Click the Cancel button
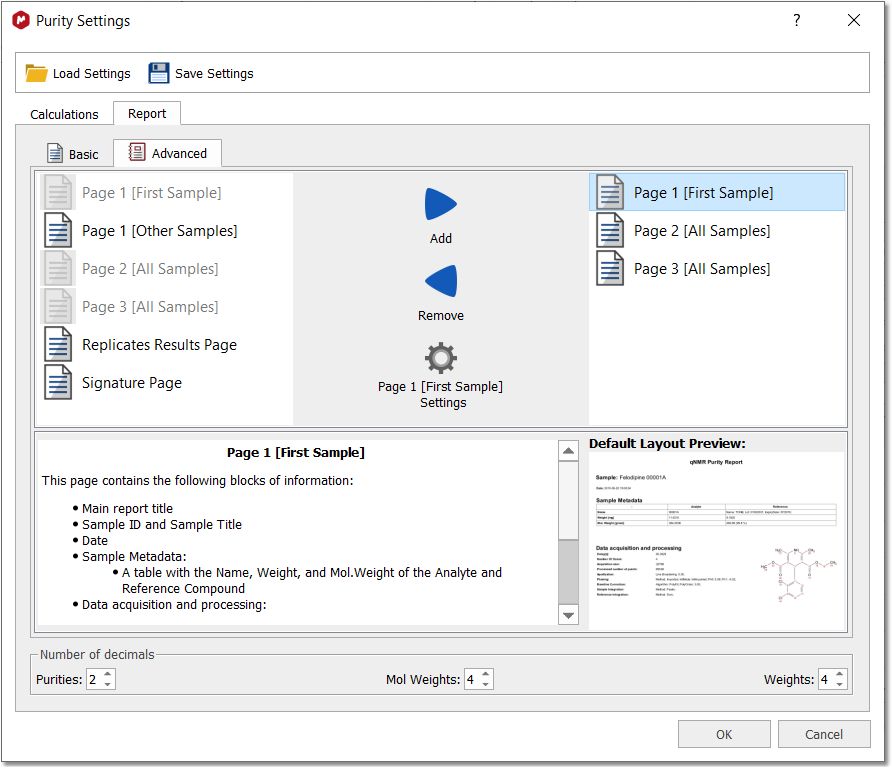Screen dimensions: 892x769 (x=823, y=734)
